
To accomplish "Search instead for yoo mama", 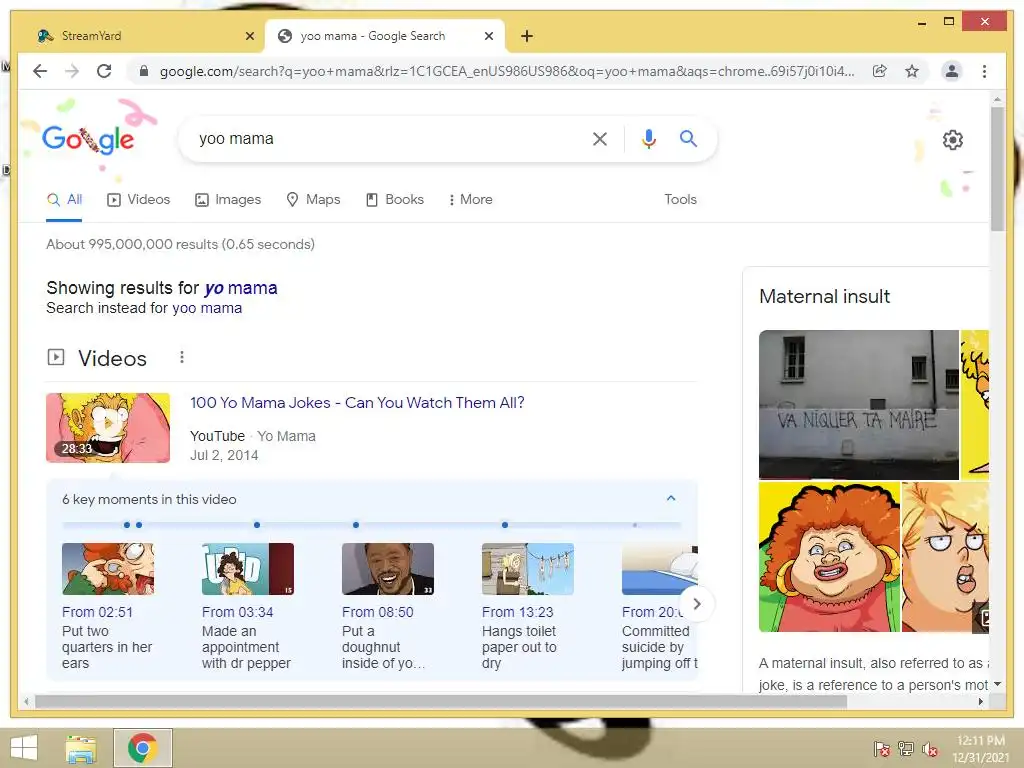I will [207, 308].
